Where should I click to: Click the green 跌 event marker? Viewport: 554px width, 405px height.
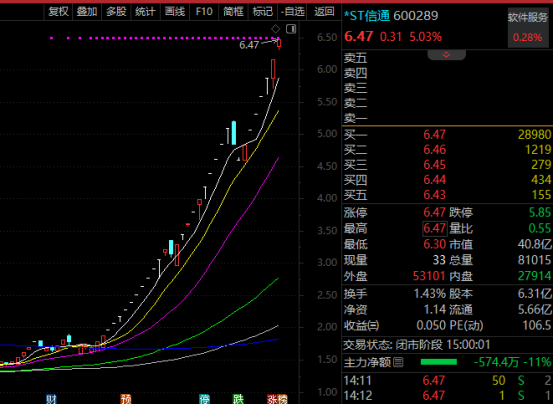[x=238, y=399]
